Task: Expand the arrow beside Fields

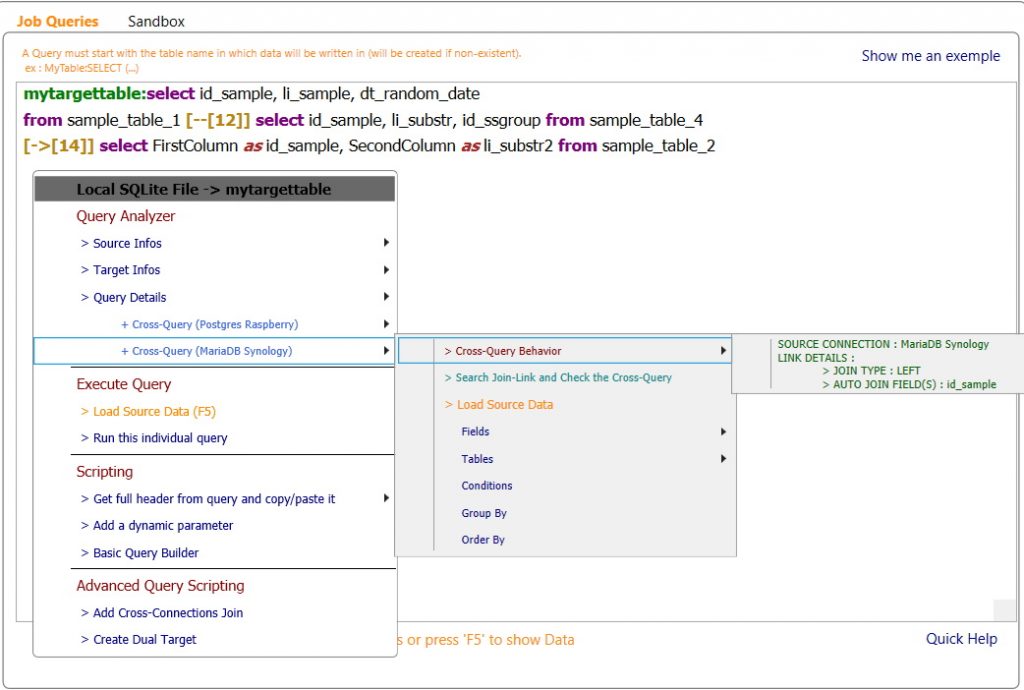Action: pyautogui.click(x=723, y=431)
